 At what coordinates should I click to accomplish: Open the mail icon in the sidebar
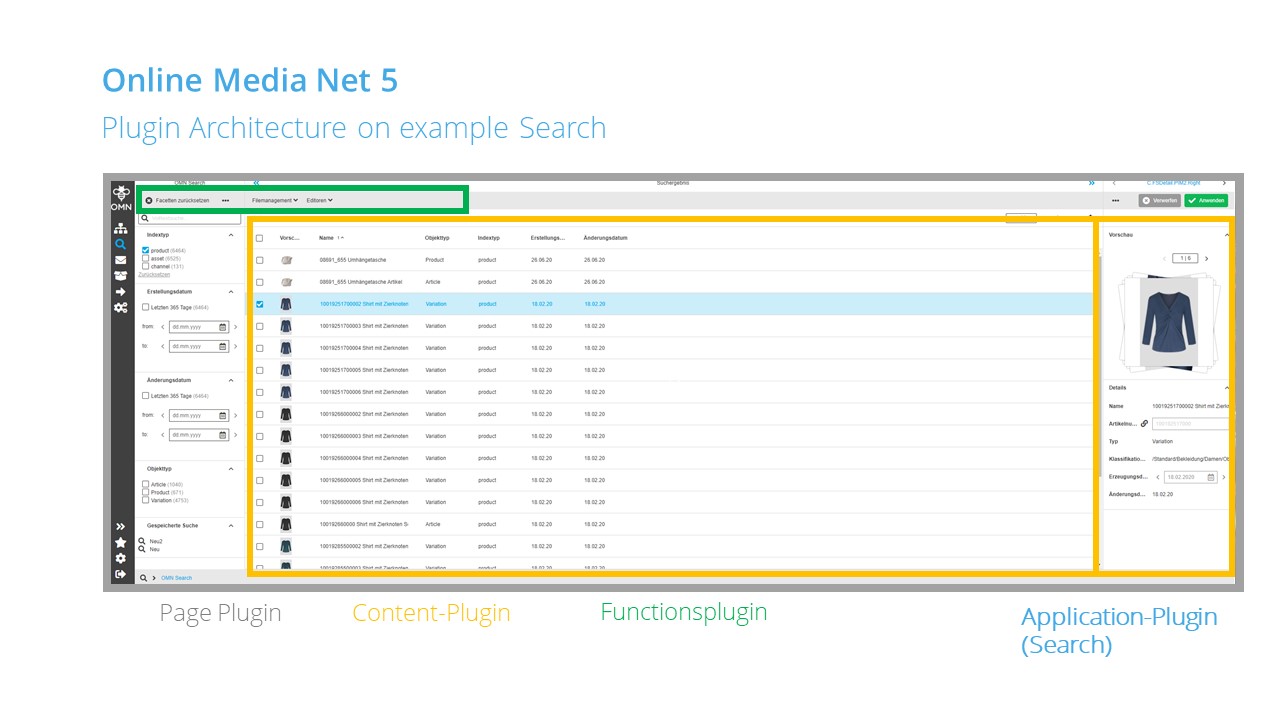120,262
